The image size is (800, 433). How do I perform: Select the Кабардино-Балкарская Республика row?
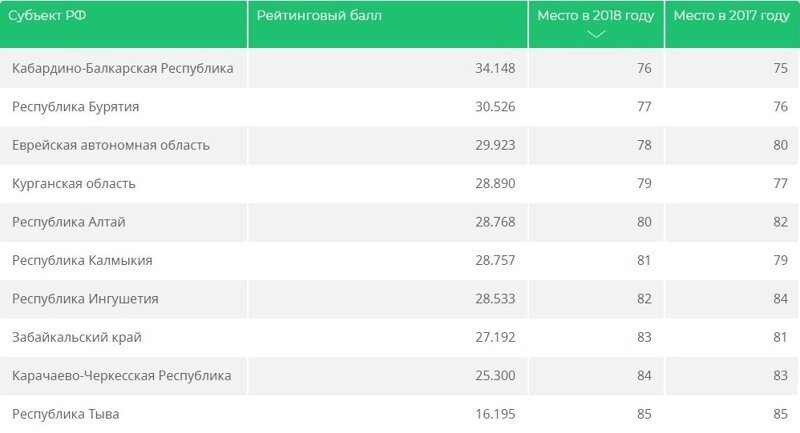pyautogui.click(x=122, y=68)
